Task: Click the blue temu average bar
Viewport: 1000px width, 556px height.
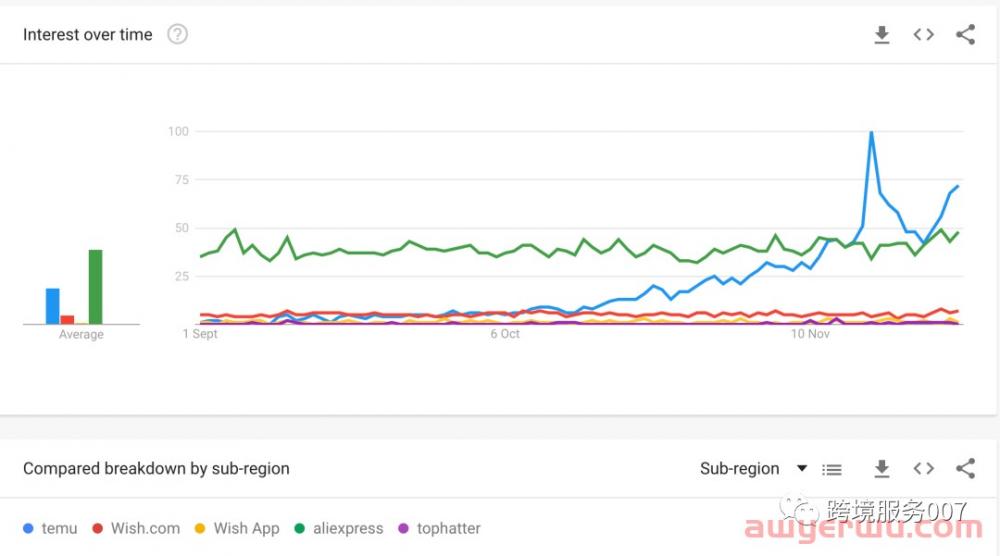Action: pyautogui.click(x=52, y=306)
